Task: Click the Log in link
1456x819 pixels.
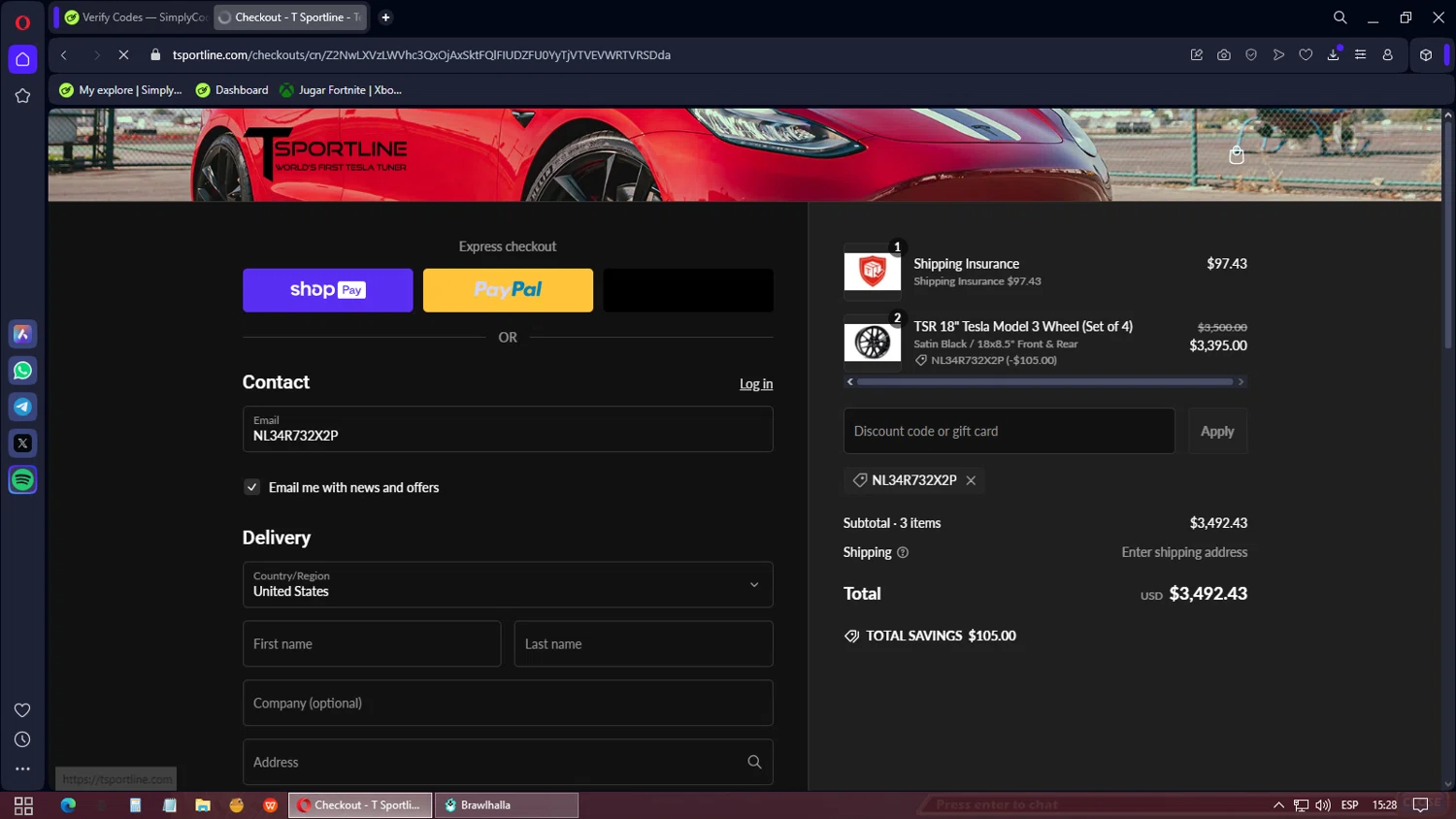Action: 756,384
